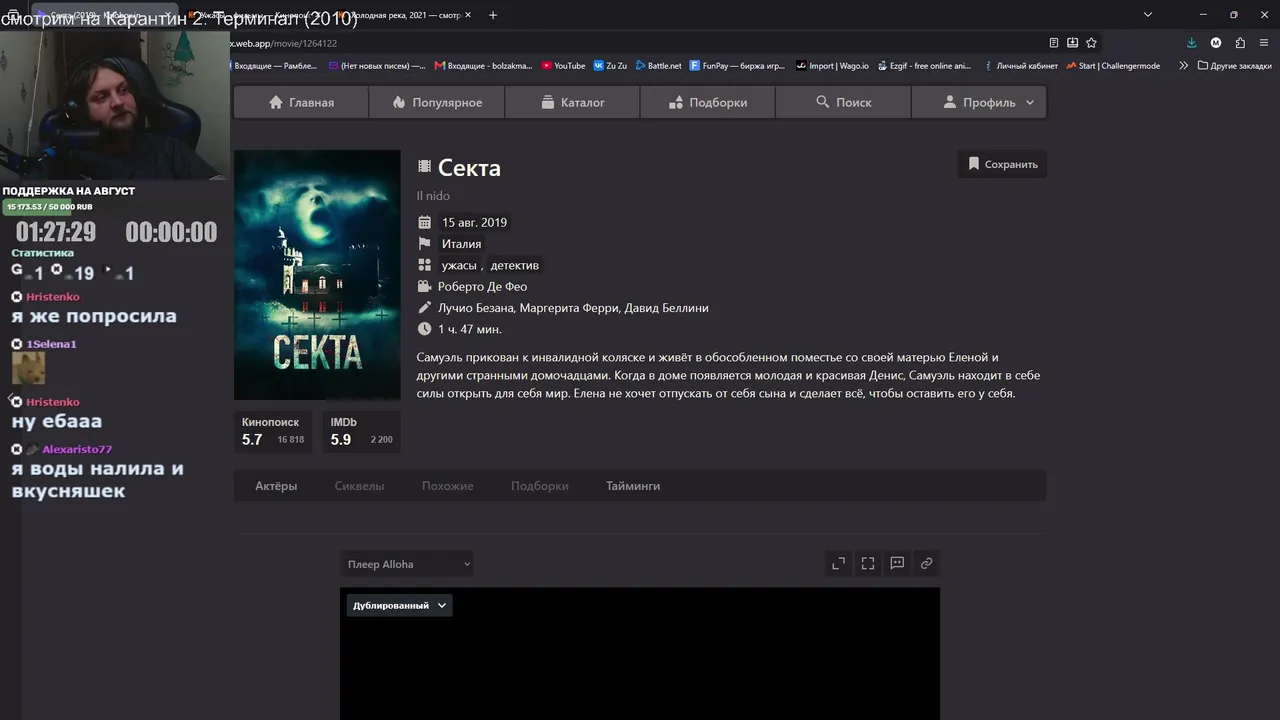Save the movie with the Сохранить button
This screenshot has height=720, width=1280.
[1002, 164]
